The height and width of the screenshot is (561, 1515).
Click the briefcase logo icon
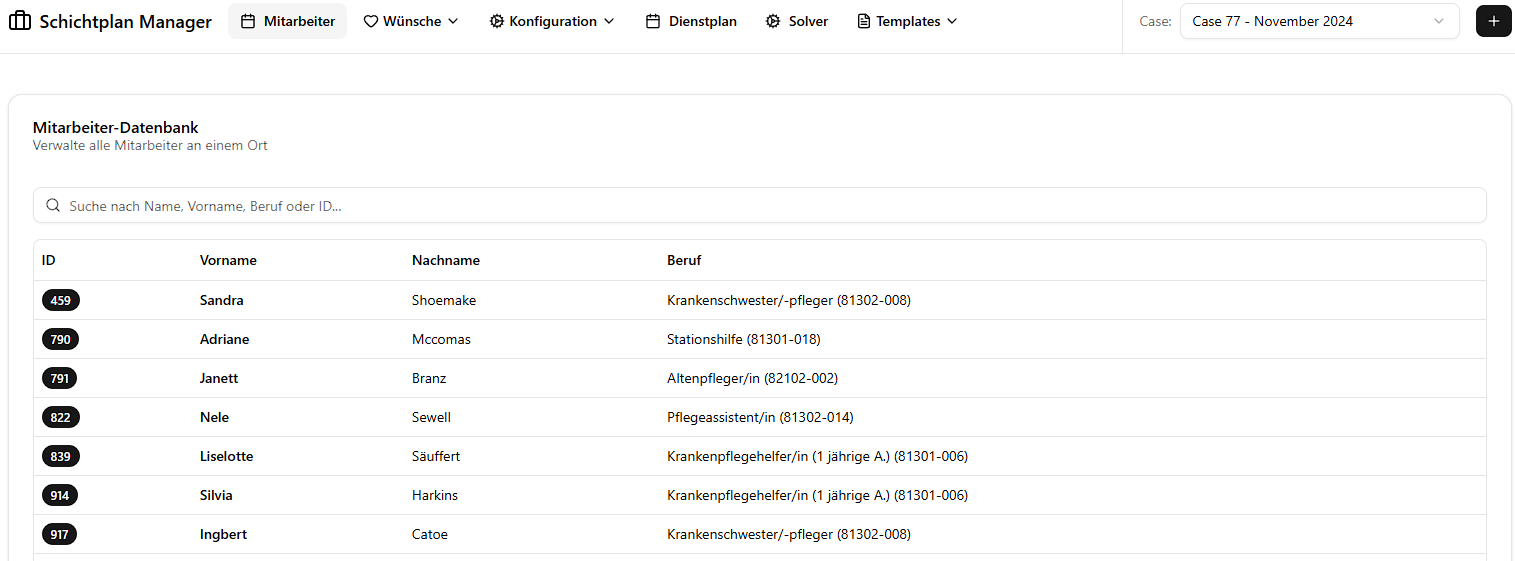(20, 21)
